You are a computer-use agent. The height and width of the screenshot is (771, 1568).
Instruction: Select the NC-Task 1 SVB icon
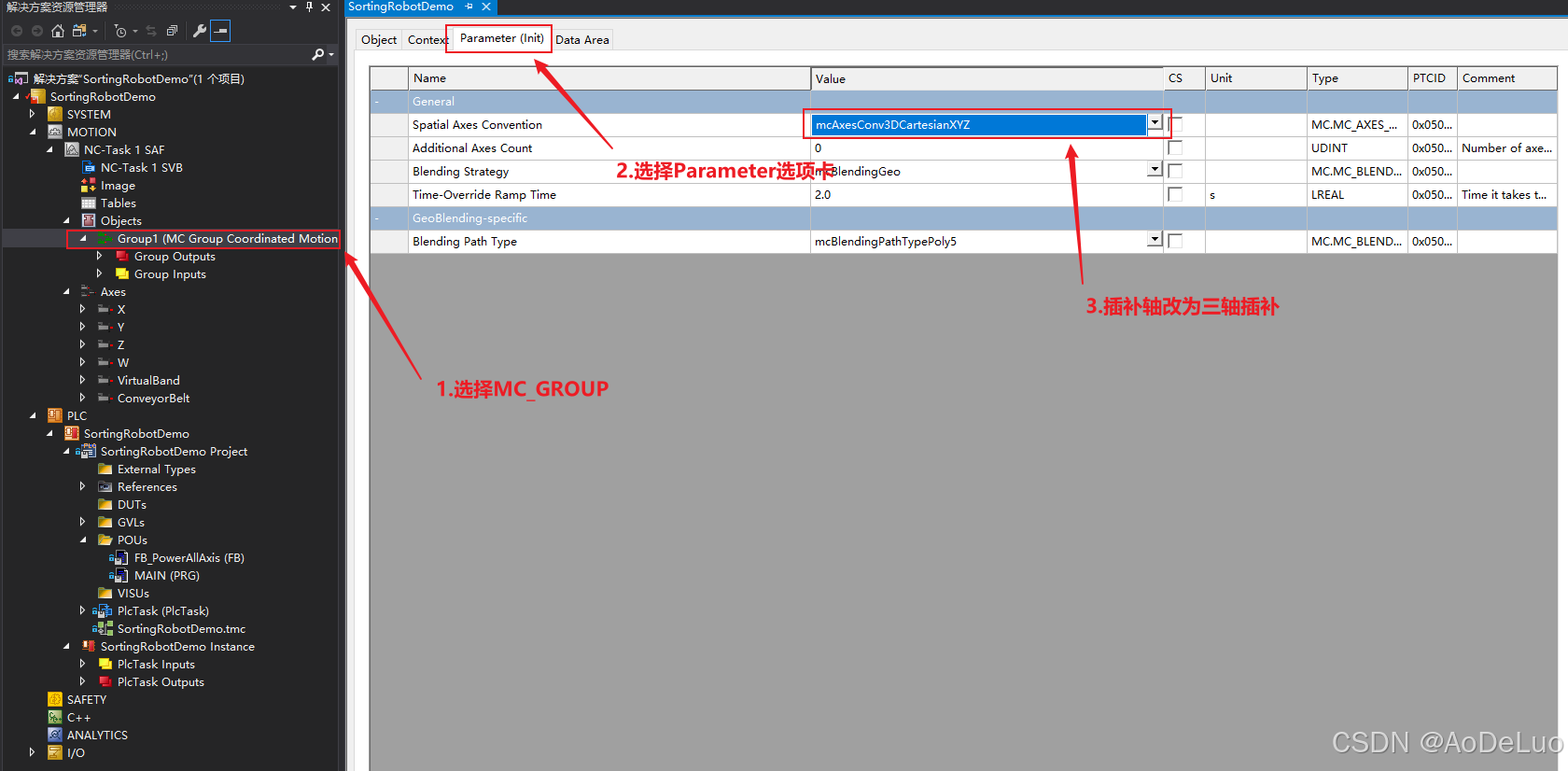click(x=89, y=167)
